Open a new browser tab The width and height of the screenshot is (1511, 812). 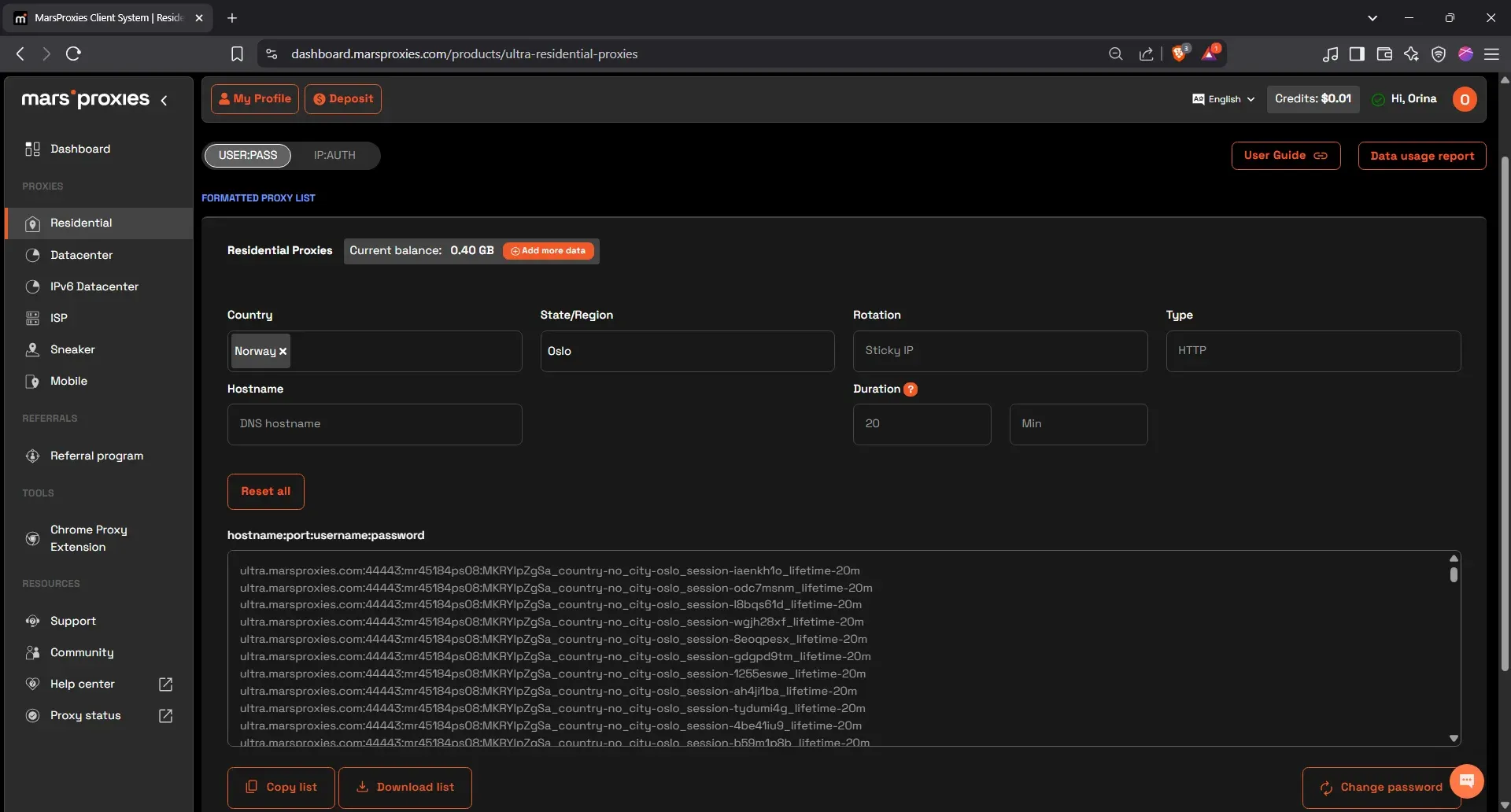pos(232,17)
